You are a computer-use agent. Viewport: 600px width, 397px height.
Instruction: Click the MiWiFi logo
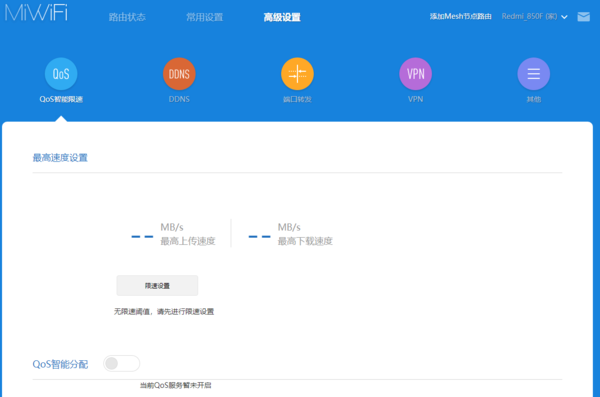pyautogui.click(x=36, y=12)
